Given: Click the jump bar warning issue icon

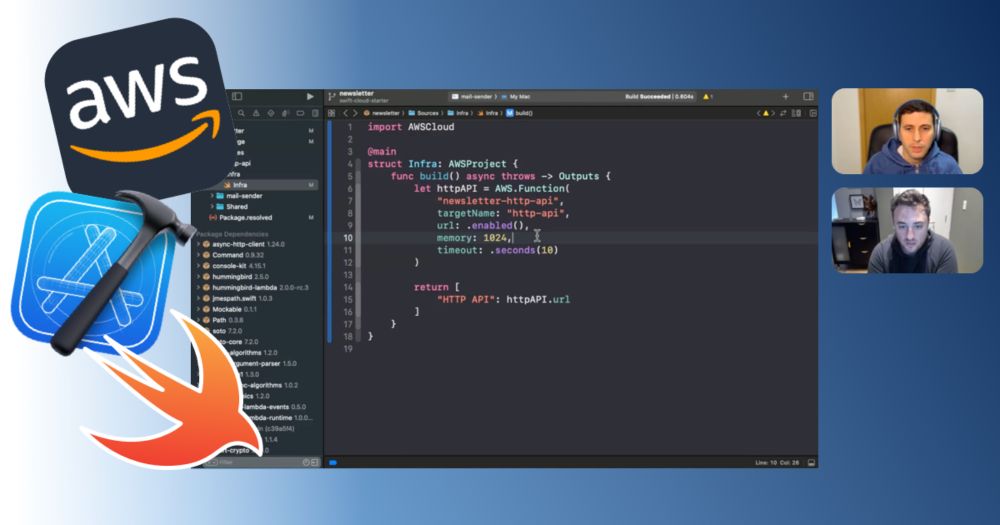Looking at the screenshot, I should coord(766,113).
